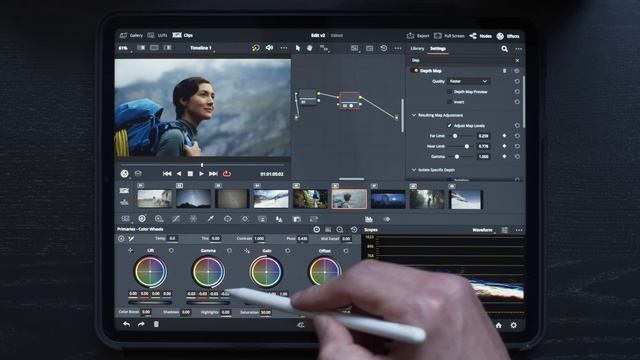The image size is (640, 360).
Task: Select the selected node with red outline
Action: pyautogui.click(x=350, y=100)
